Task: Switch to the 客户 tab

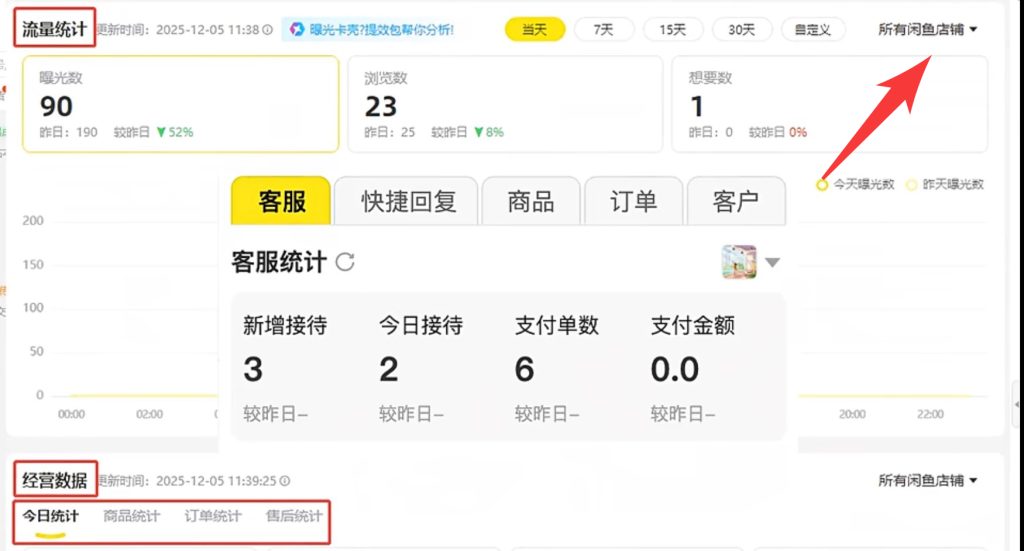Action: click(x=736, y=201)
